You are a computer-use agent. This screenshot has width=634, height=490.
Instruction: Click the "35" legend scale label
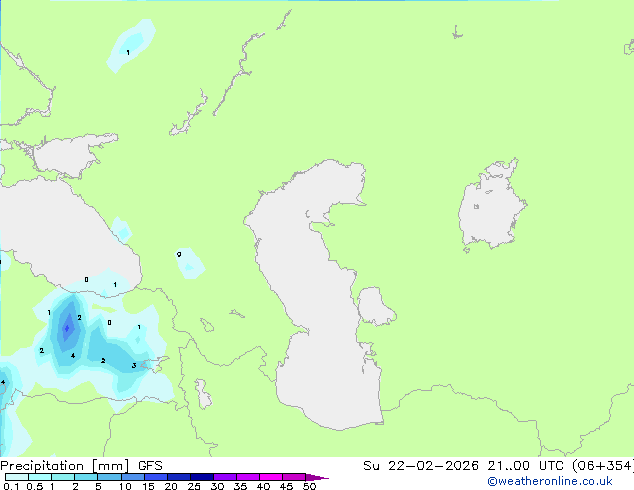click(240, 486)
